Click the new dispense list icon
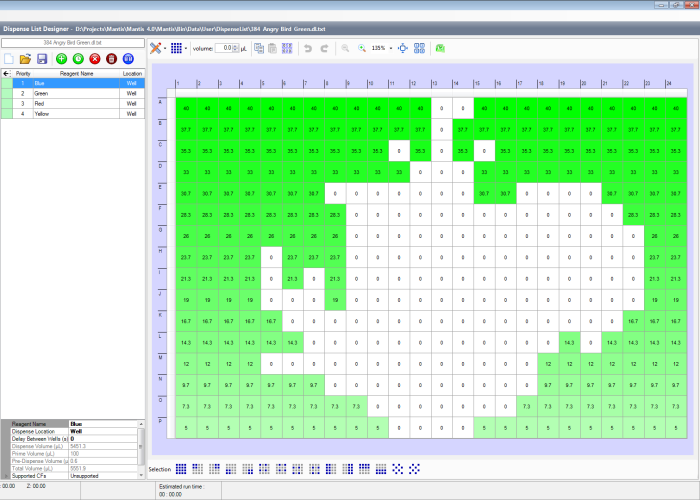Viewport: 700px width, 500px height. (9, 59)
